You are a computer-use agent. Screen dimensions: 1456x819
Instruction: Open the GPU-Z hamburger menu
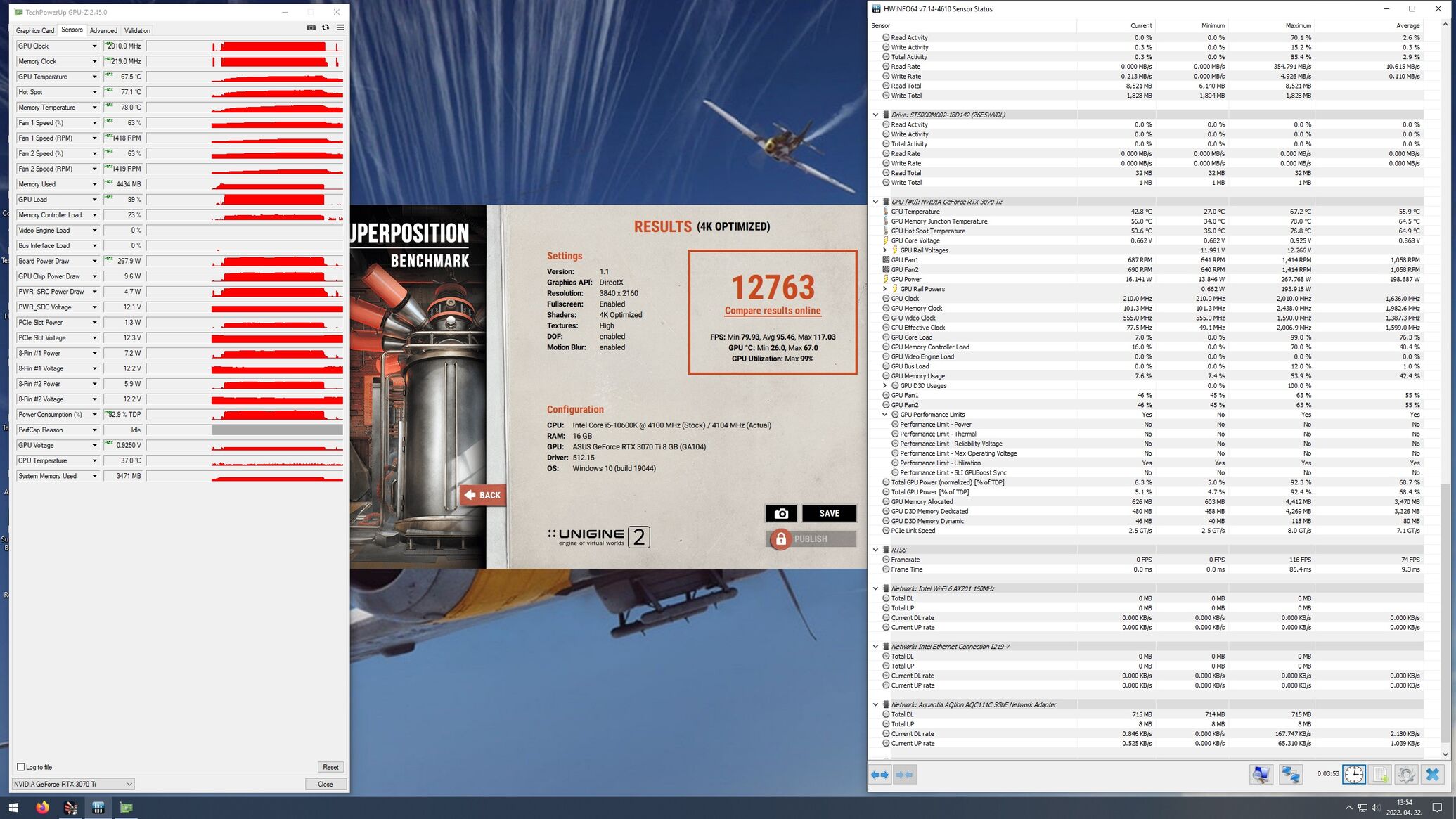tap(340, 27)
